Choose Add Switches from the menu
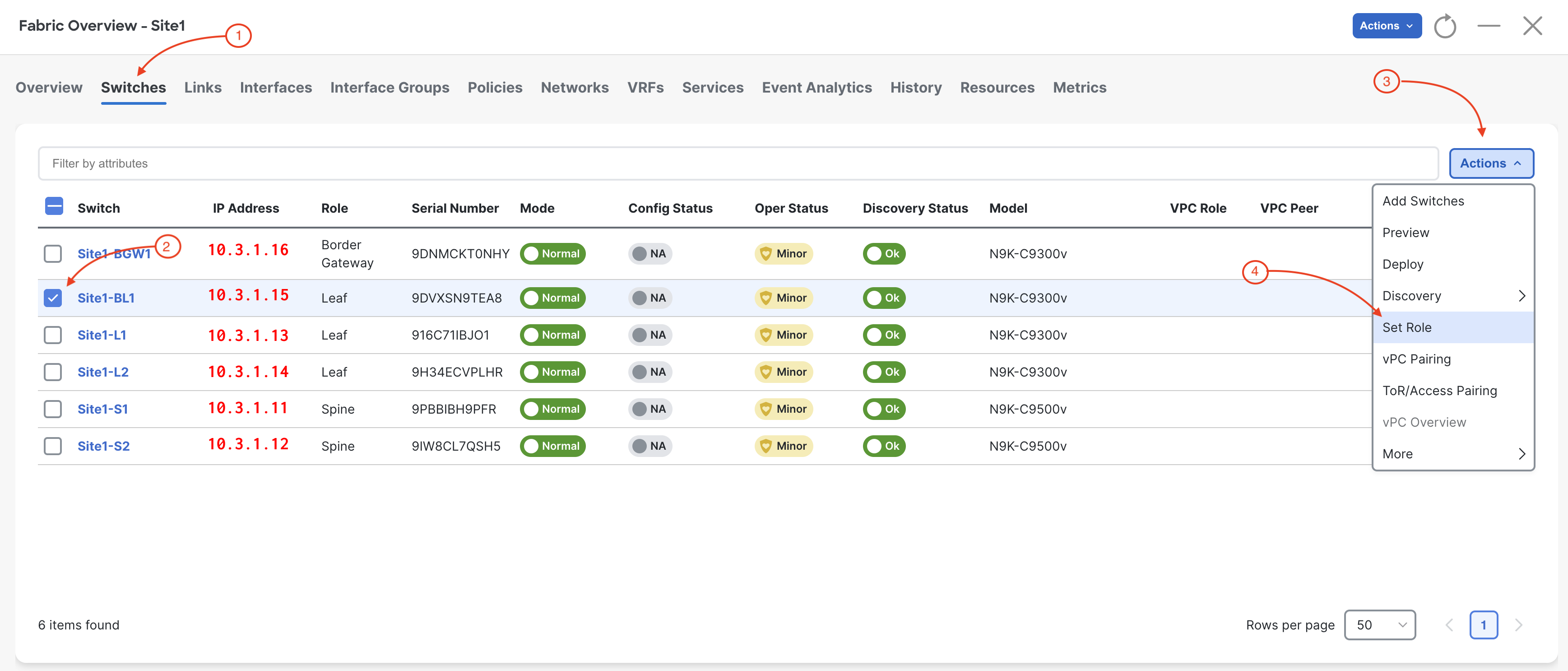 click(1453, 201)
